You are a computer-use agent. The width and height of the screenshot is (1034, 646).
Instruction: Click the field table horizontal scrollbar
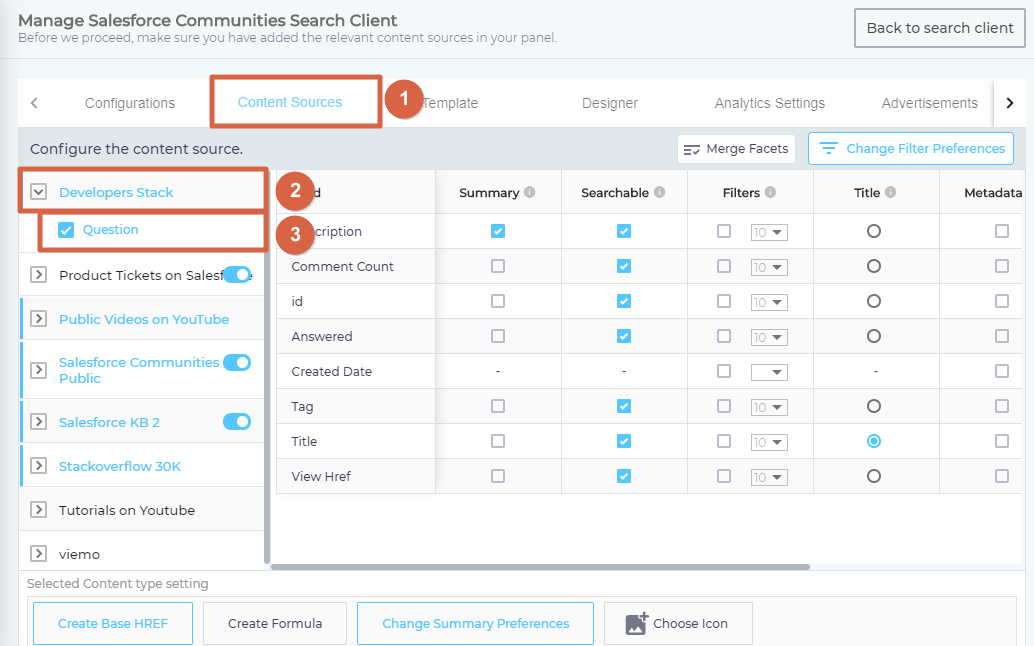point(540,567)
